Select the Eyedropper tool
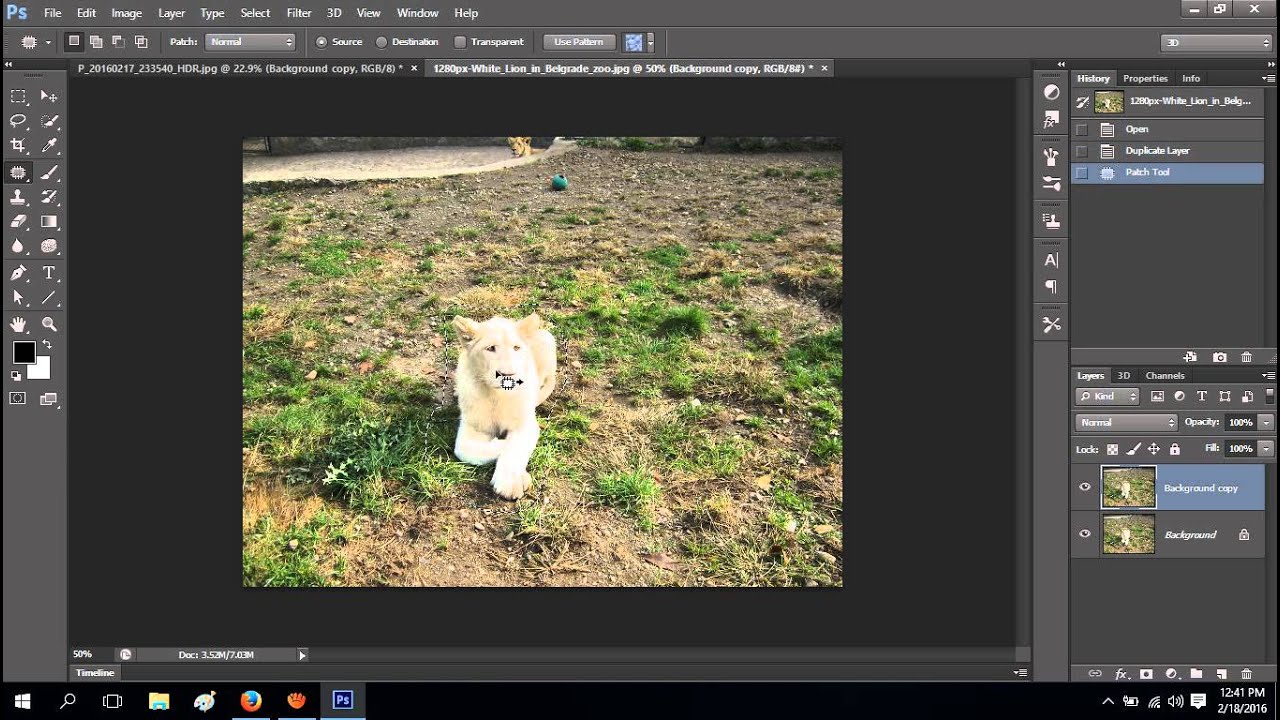Image resolution: width=1280 pixels, height=720 pixels. point(49,146)
